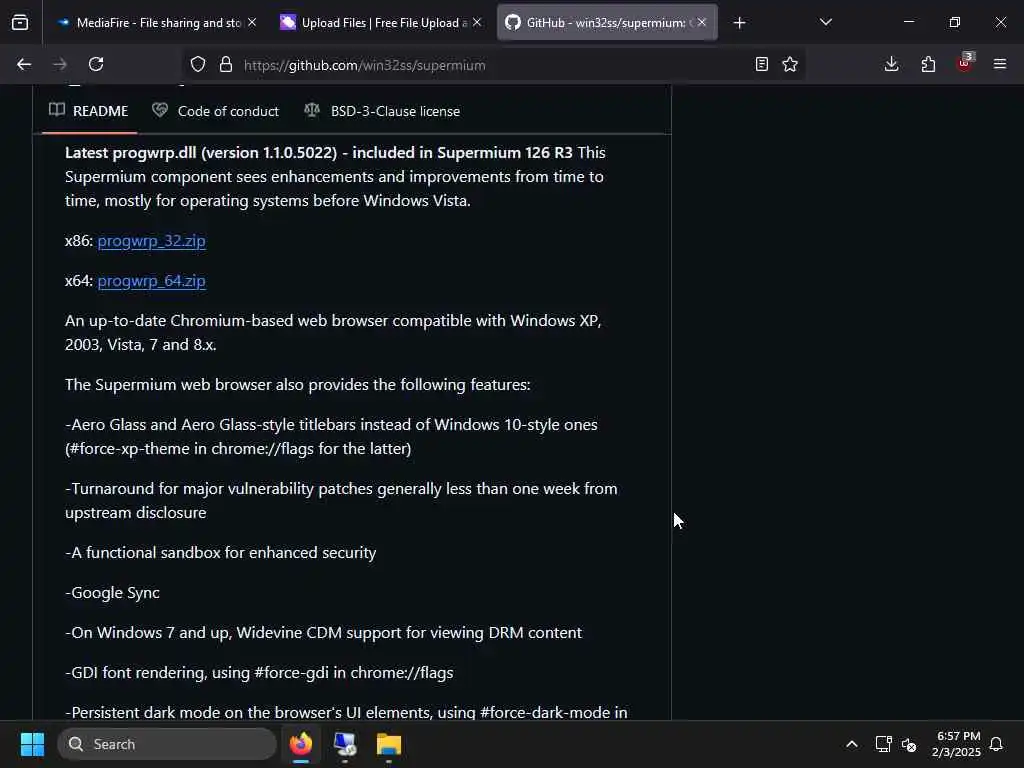The width and height of the screenshot is (1024, 768).
Task: Open the downloads panel
Action: (891, 64)
